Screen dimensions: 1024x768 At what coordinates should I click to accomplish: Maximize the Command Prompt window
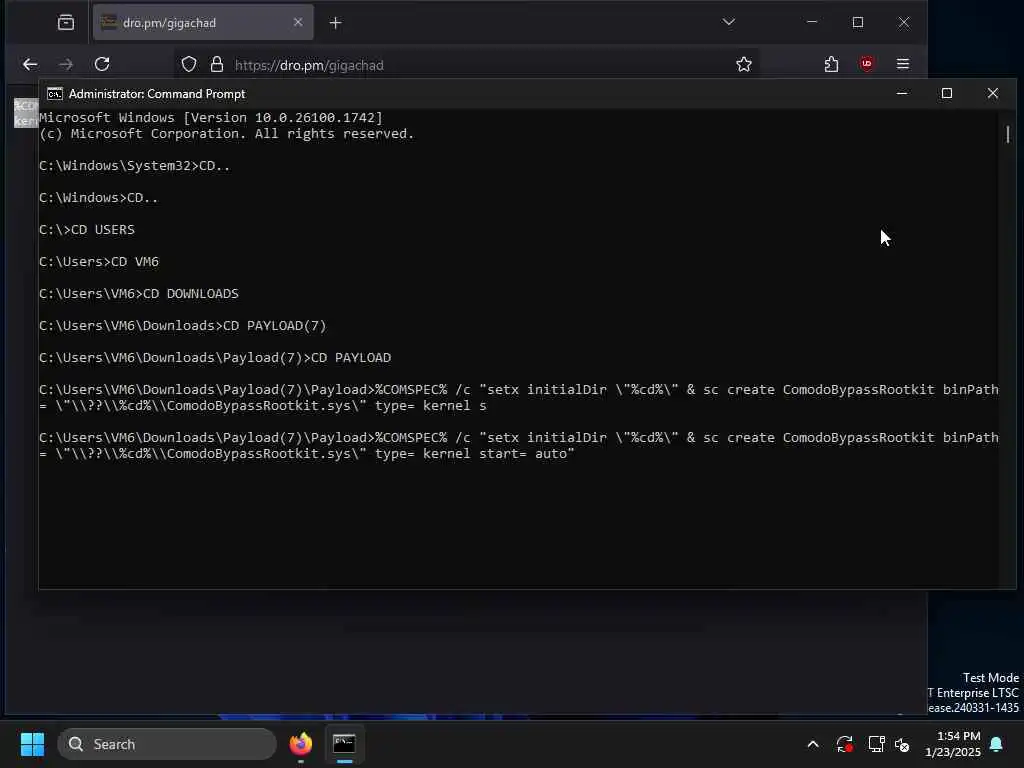(x=946, y=93)
